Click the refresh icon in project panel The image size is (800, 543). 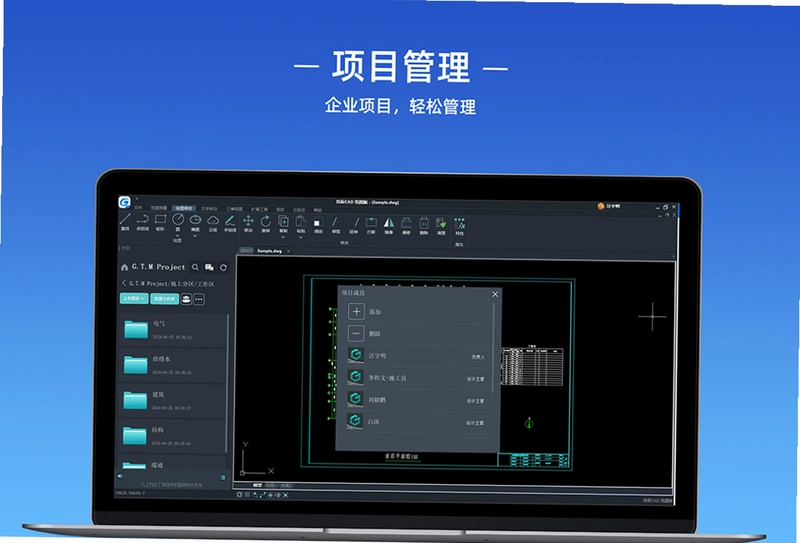(223, 267)
